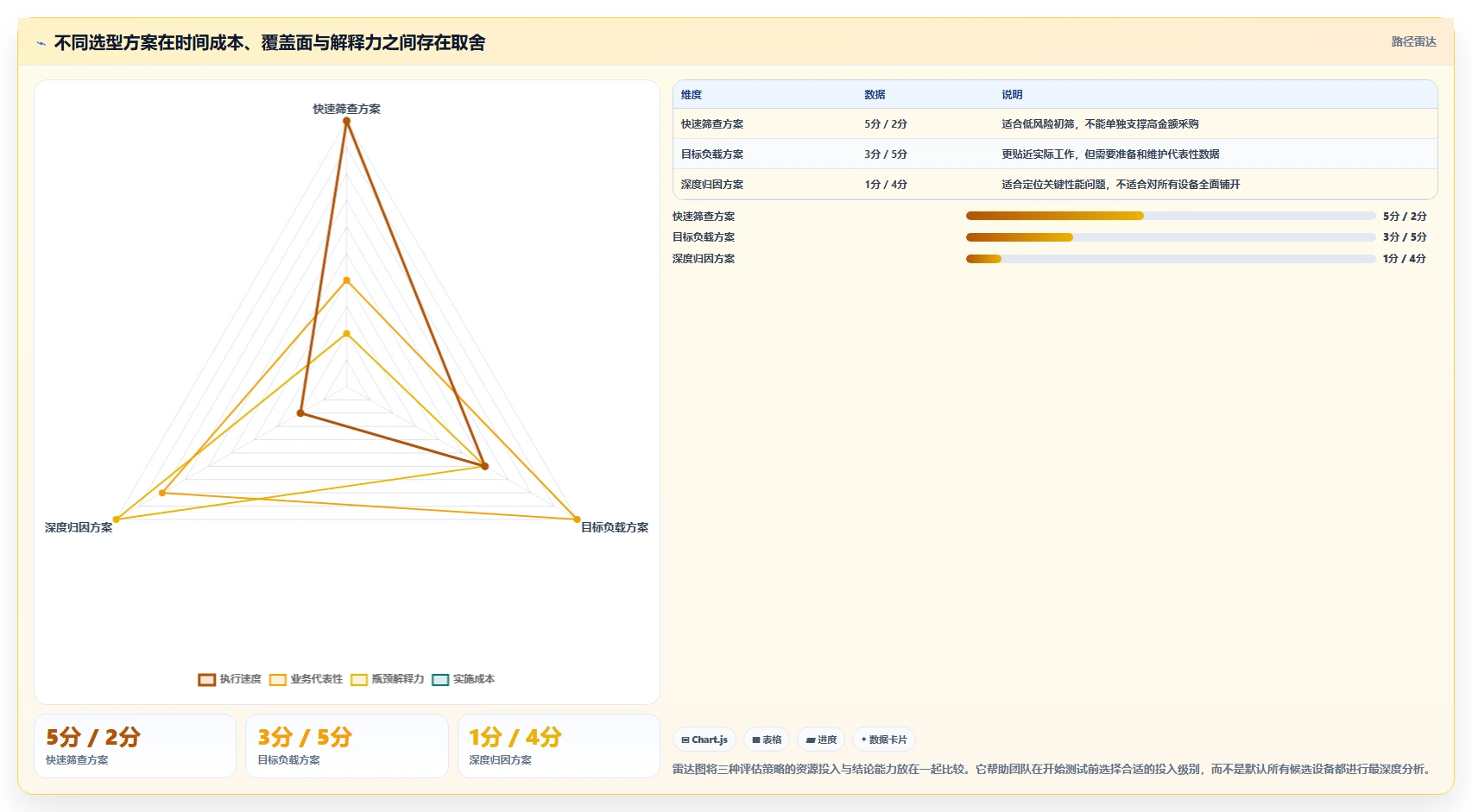This screenshot has height=812, width=1472.
Task: Click the diamond icon in the 数据卡片 chip
Action: (x=863, y=740)
